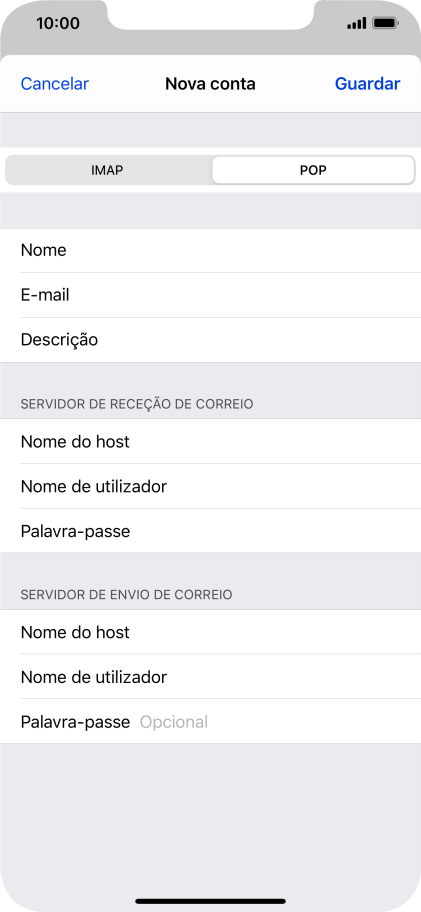Tap Cancelar to dismiss new account
This screenshot has width=421, height=912.
coord(55,84)
